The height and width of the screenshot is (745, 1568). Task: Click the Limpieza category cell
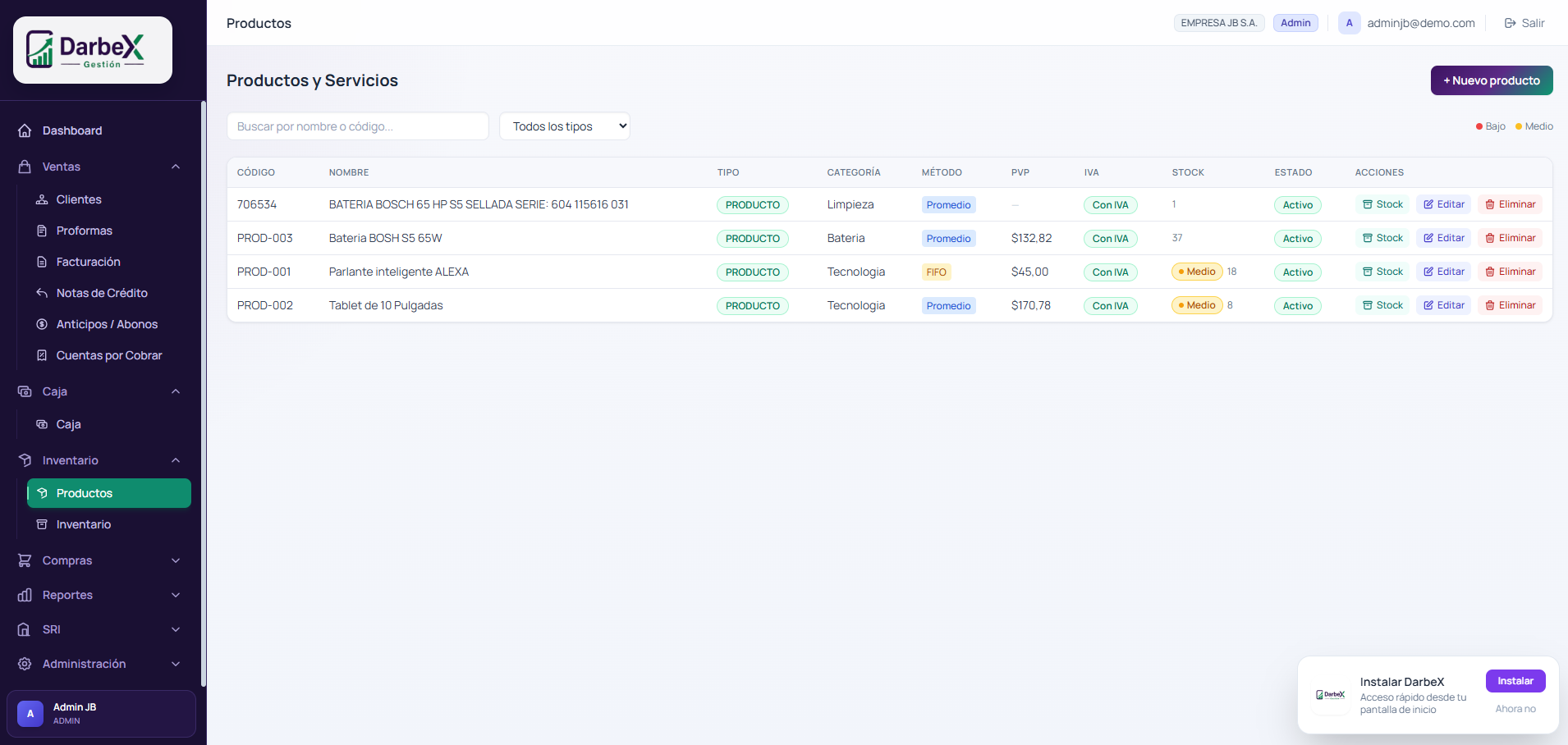[x=850, y=204]
